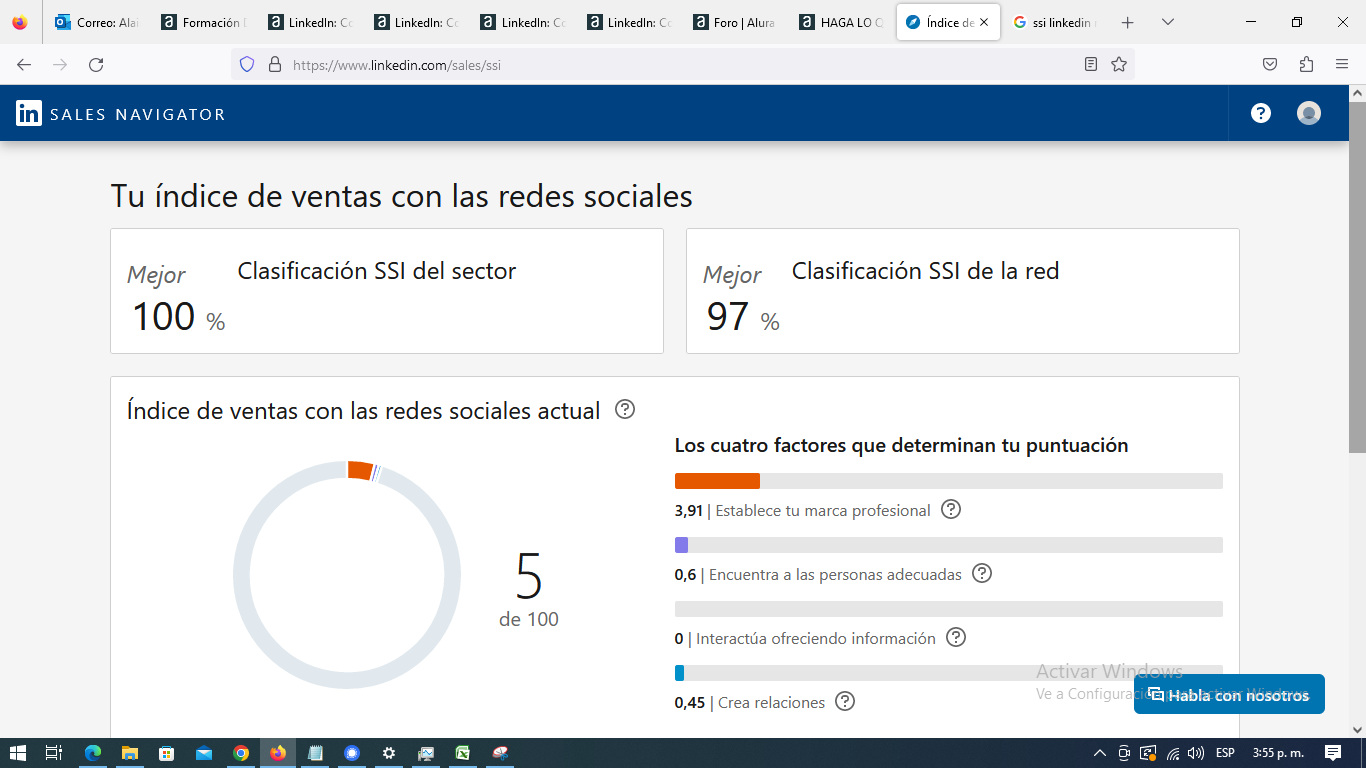1366x768 pixels.
Task: Open File Explorer from the taskbar
Action: coord(130,753)
